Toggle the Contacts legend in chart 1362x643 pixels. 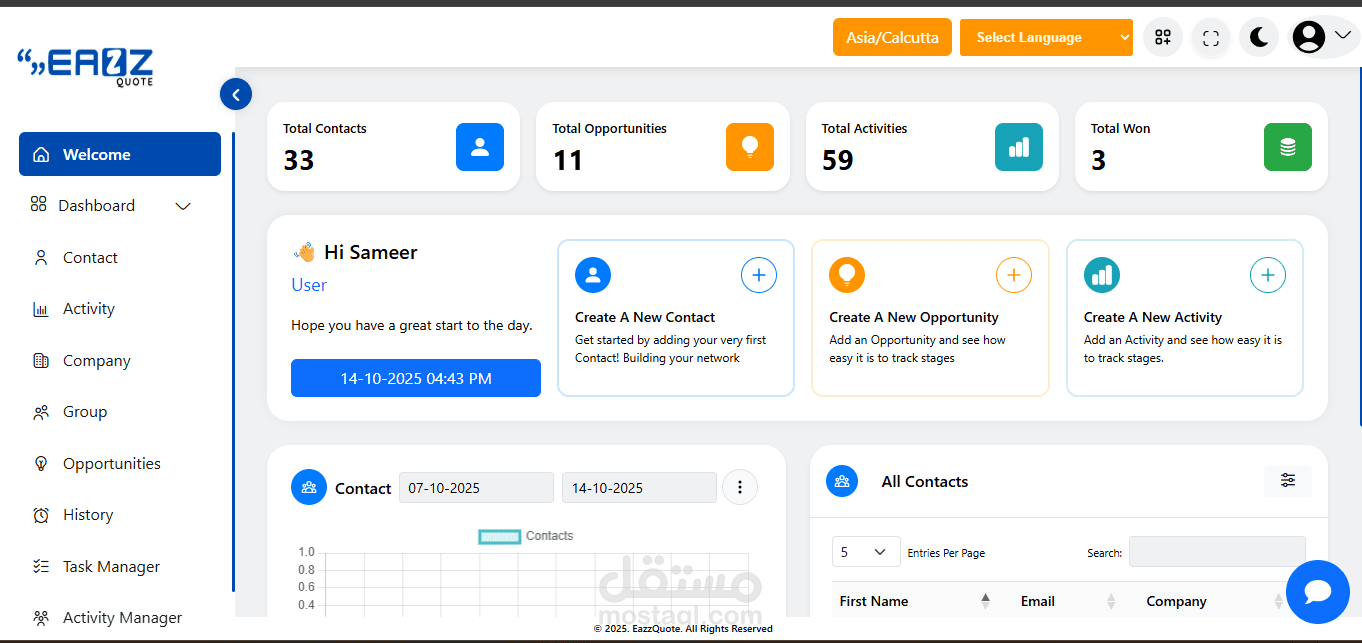[526, 536]
